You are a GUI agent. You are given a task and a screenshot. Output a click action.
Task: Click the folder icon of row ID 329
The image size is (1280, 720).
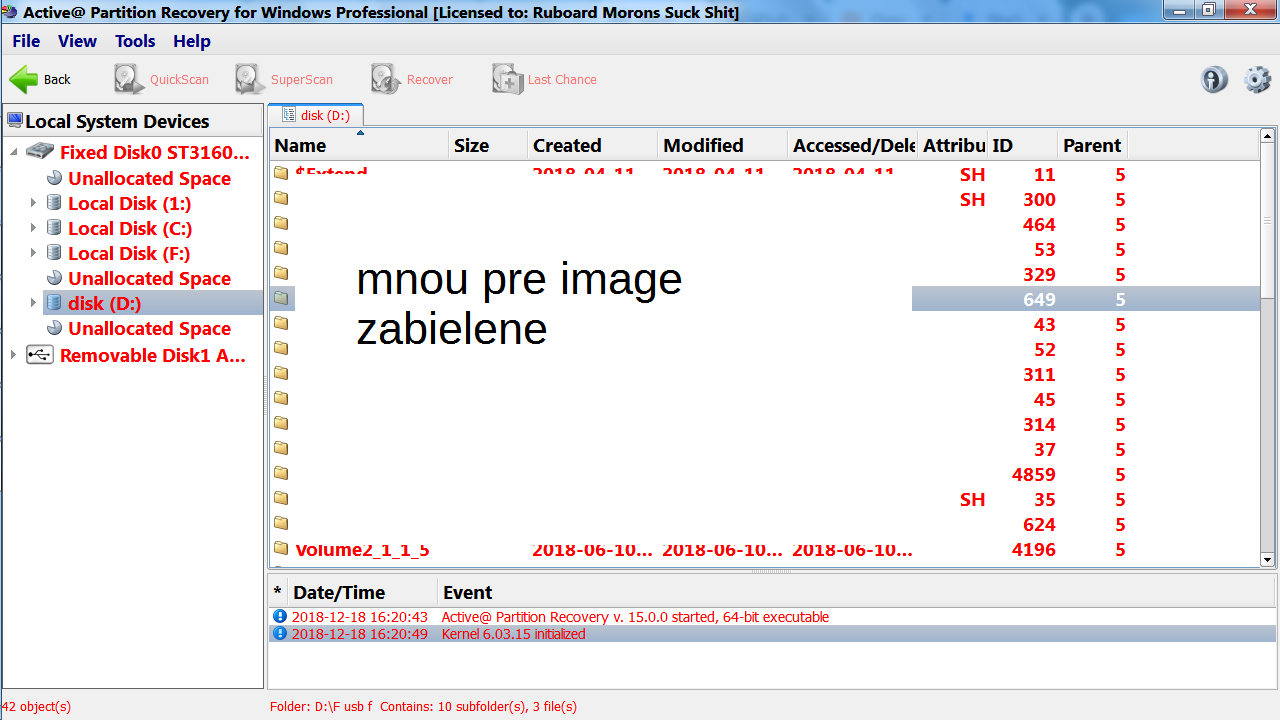281,273
